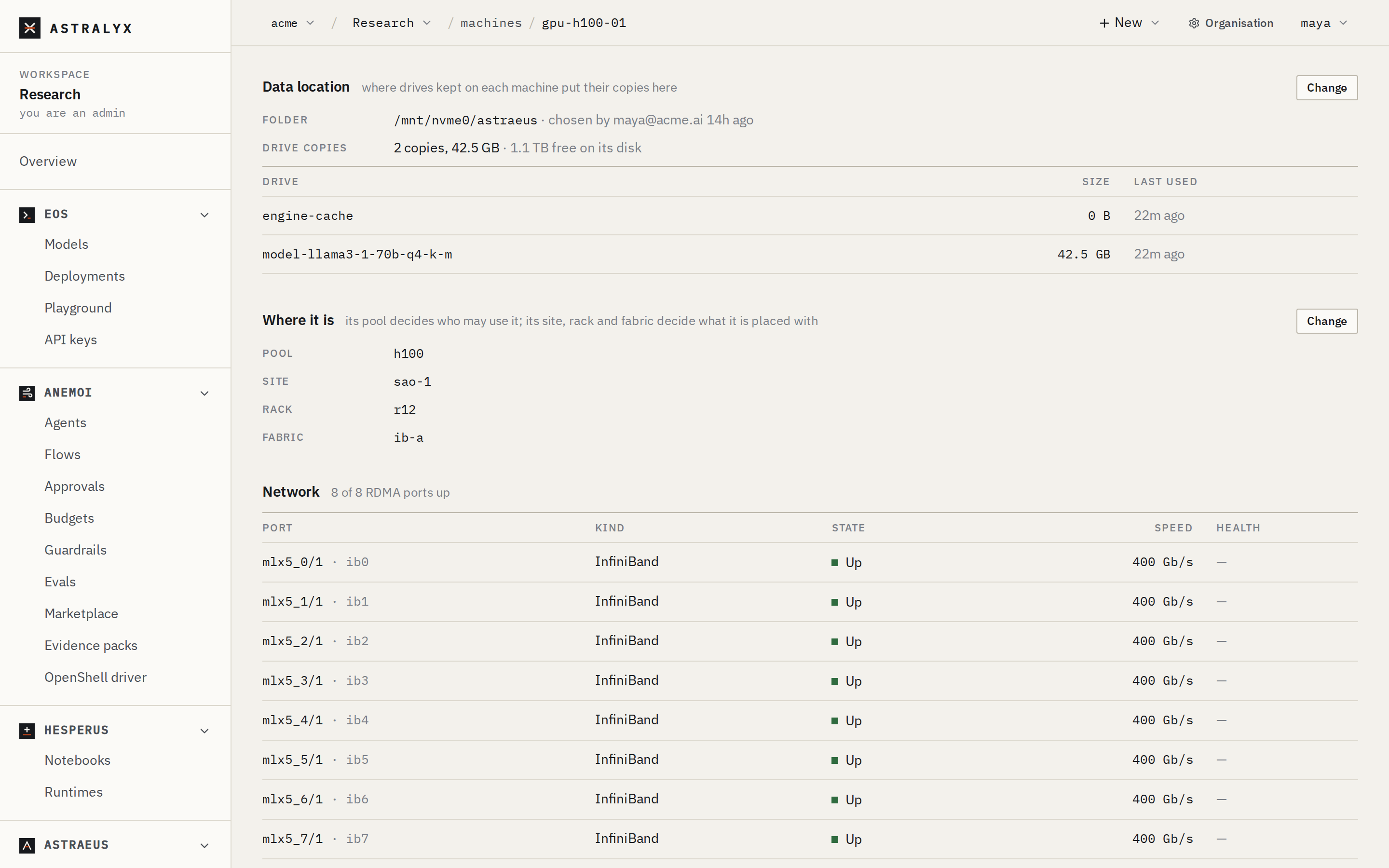Click the EOS terminal icon
The width and height of the screenshot is (1389, 868).
pos(27,215)
